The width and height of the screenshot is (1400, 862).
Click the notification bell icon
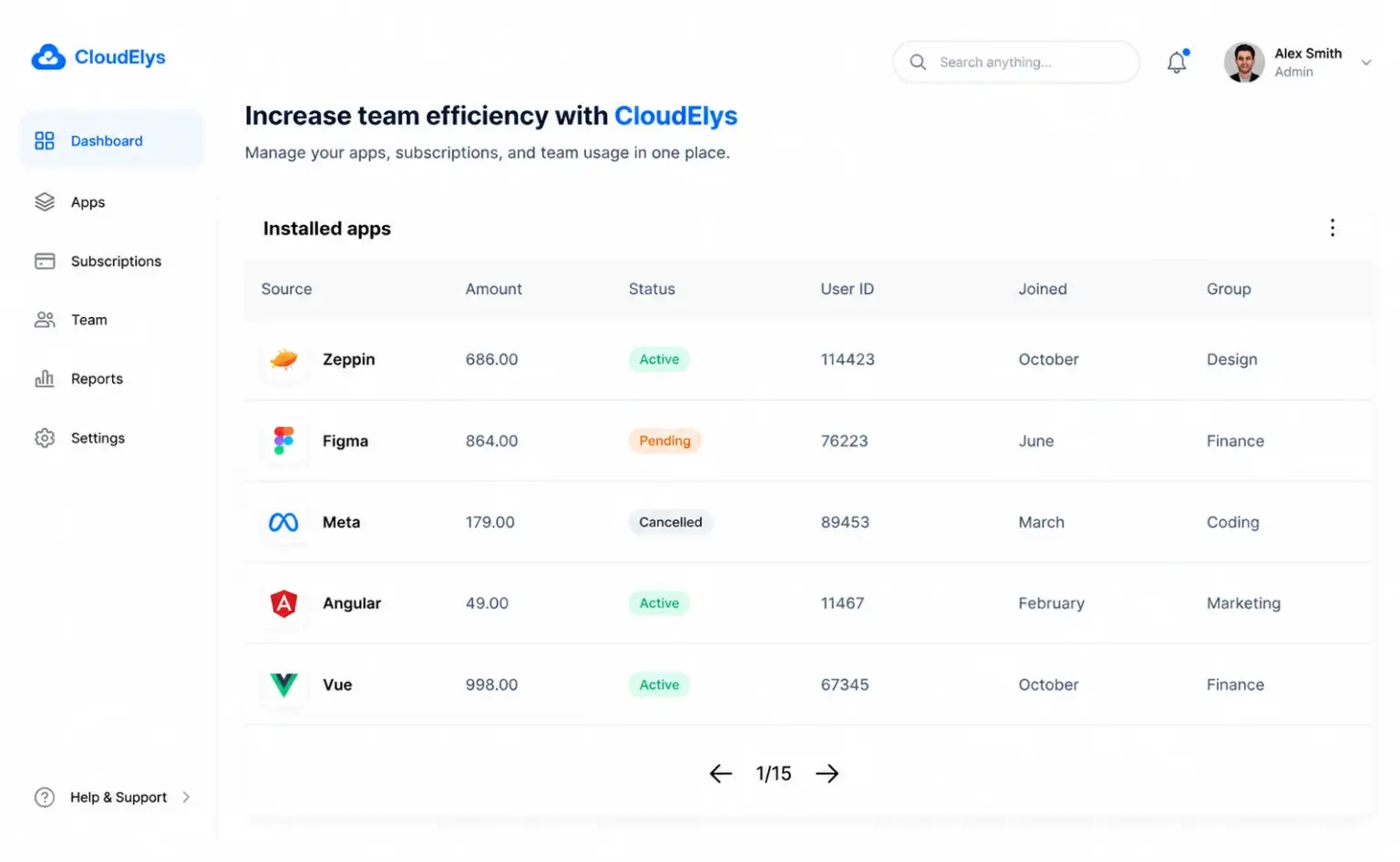click(x=1177, y=61)
